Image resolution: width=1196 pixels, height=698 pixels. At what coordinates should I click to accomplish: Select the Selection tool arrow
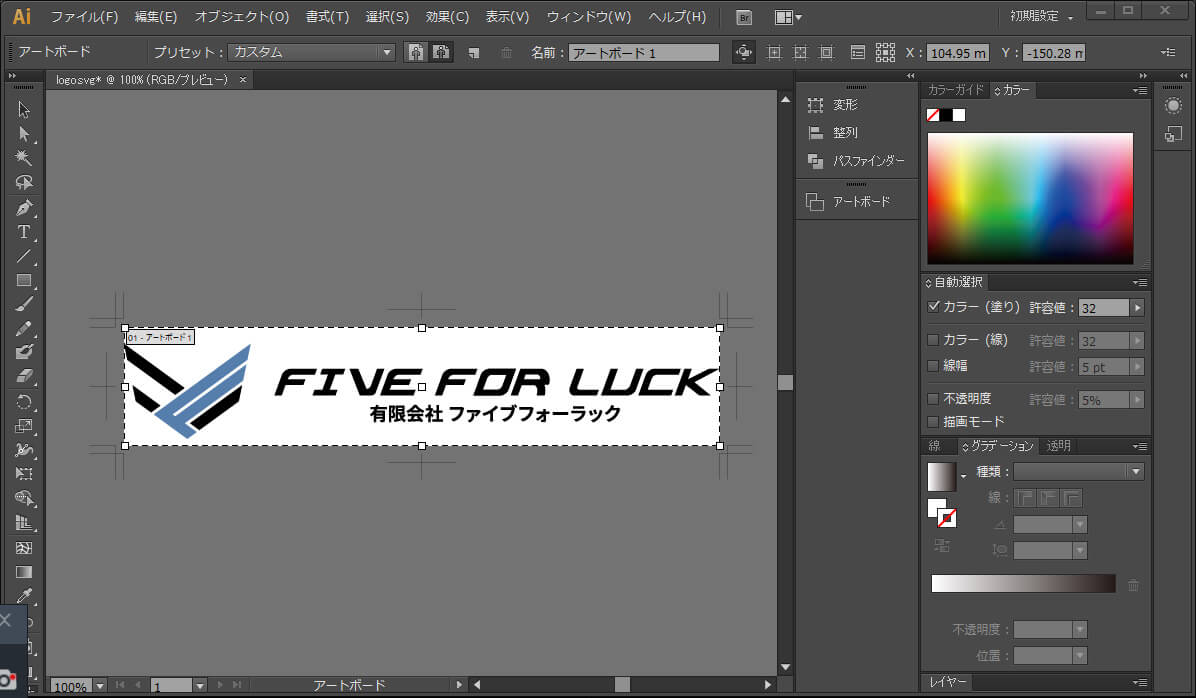coord(24,109)
